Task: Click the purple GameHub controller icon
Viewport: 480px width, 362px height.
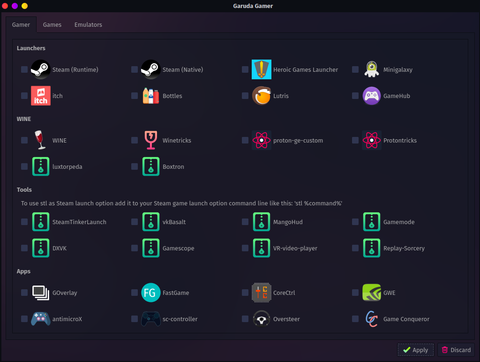Action: pos(372,96)
